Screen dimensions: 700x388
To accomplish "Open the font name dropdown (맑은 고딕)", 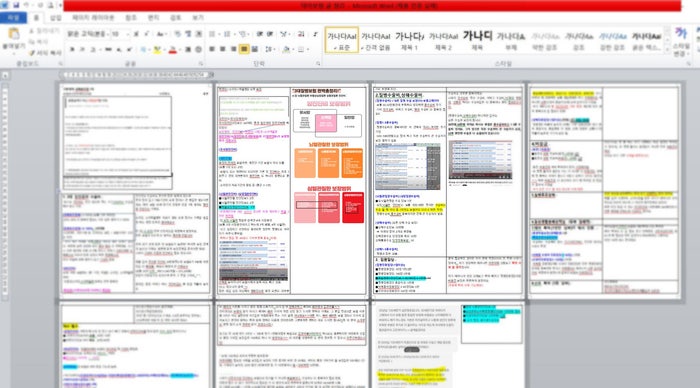I will click(87, 34).
